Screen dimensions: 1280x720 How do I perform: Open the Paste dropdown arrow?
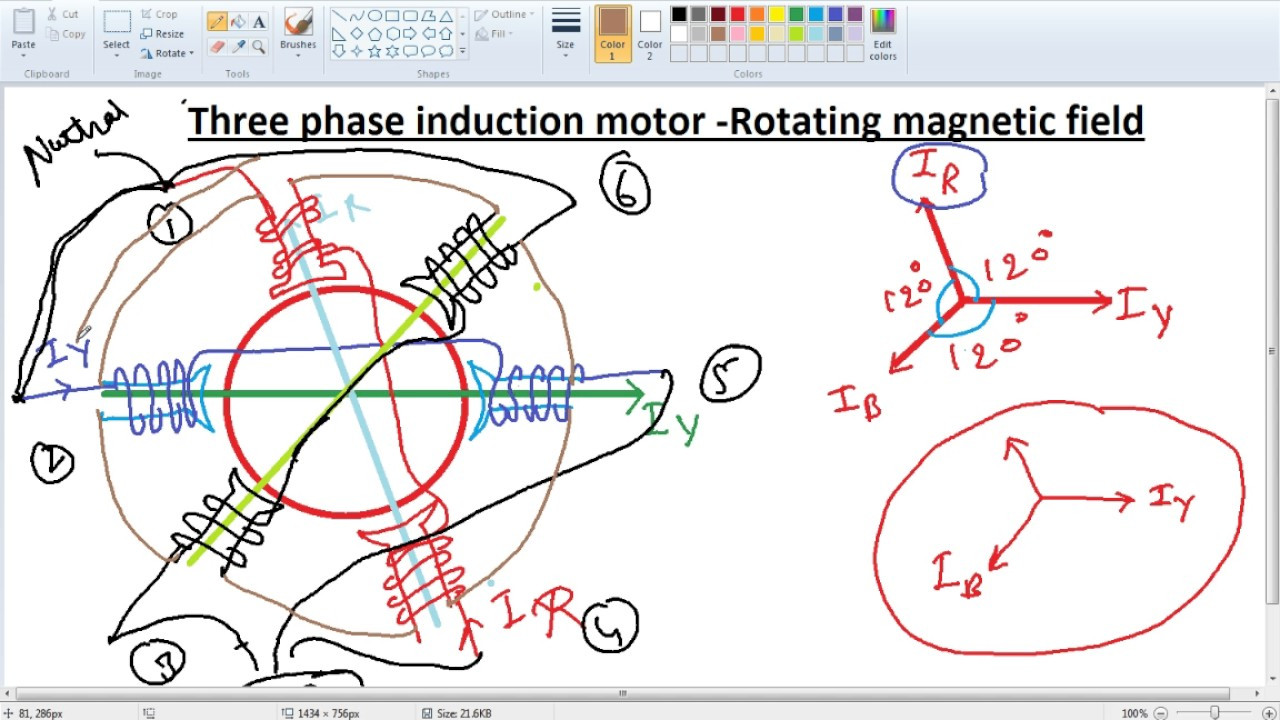pos(23,55)
